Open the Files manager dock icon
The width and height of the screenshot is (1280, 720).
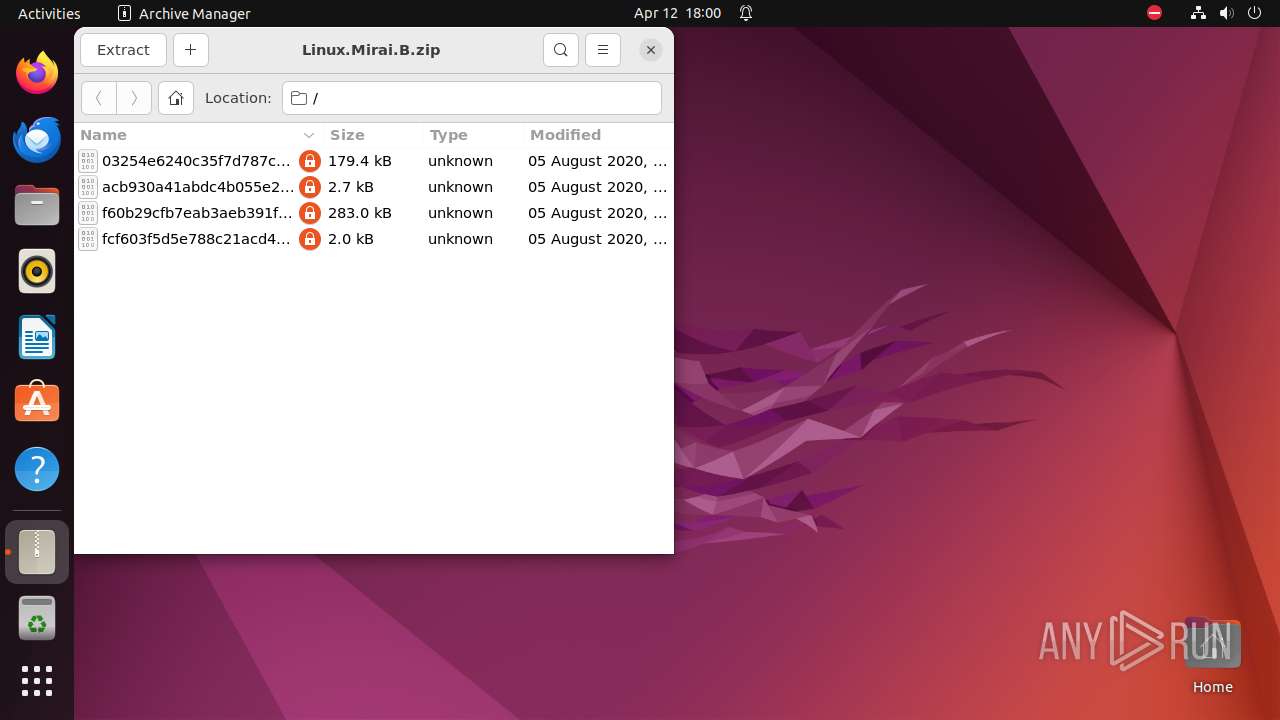[x=37, y=205]
